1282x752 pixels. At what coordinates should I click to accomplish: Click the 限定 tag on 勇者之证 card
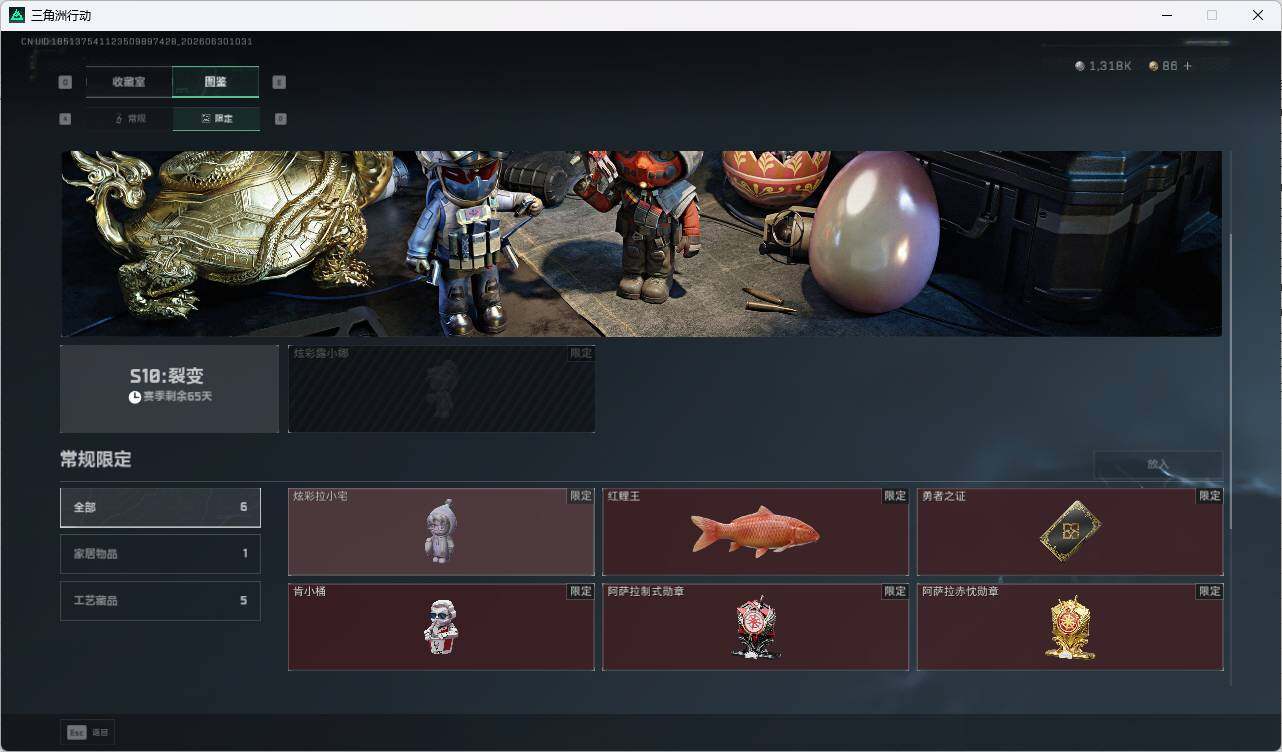click(x=1210, y=496)
